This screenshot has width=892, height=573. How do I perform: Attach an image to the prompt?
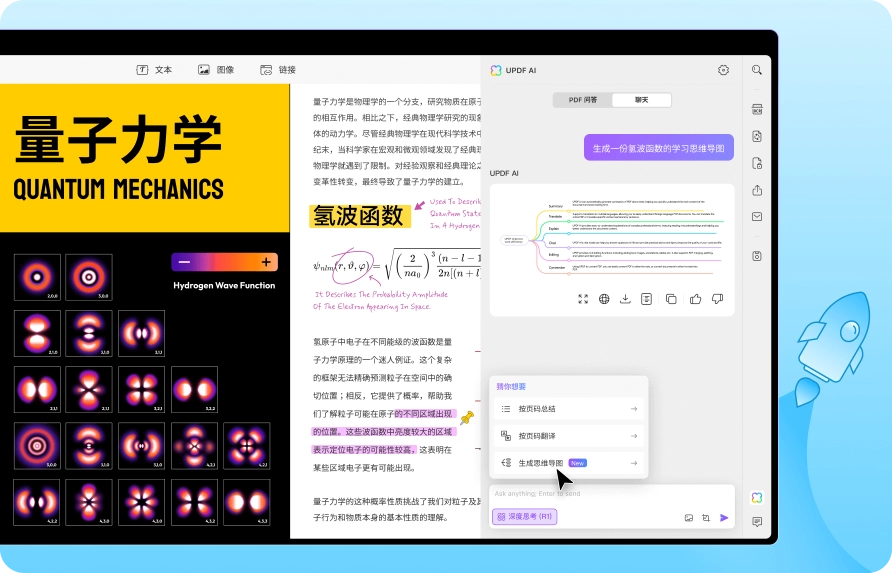[x=688, y=518]
